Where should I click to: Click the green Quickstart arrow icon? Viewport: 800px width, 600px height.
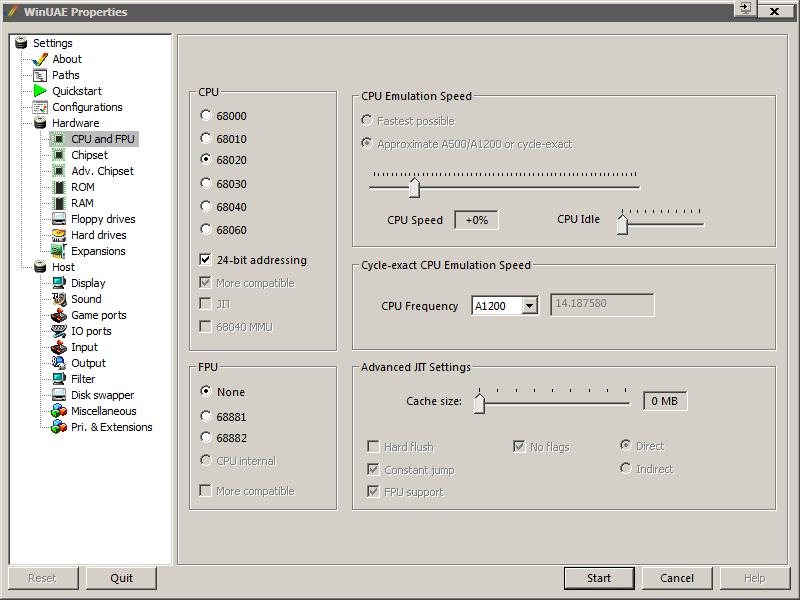[40, 91]
